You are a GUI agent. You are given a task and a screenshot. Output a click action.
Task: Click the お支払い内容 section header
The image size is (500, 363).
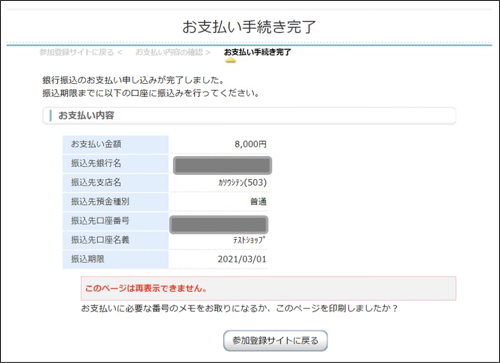coord(249,116)
